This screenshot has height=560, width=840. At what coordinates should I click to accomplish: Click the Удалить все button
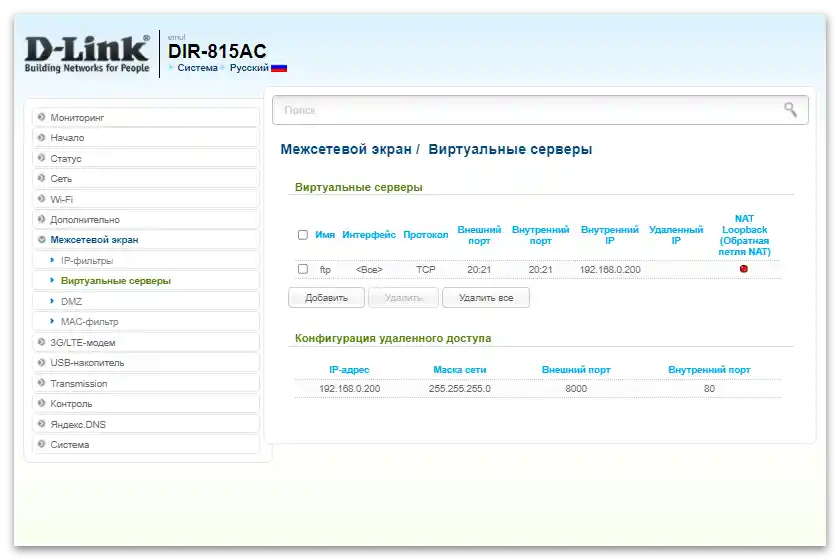tap(486, 297)
